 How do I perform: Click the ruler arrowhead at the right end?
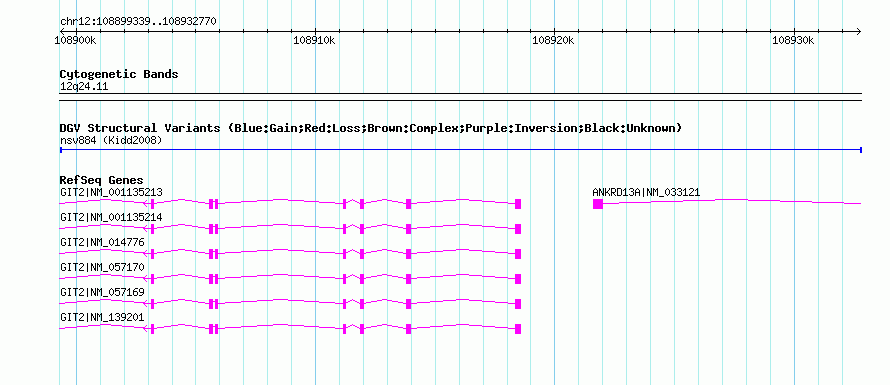(858, 31)
